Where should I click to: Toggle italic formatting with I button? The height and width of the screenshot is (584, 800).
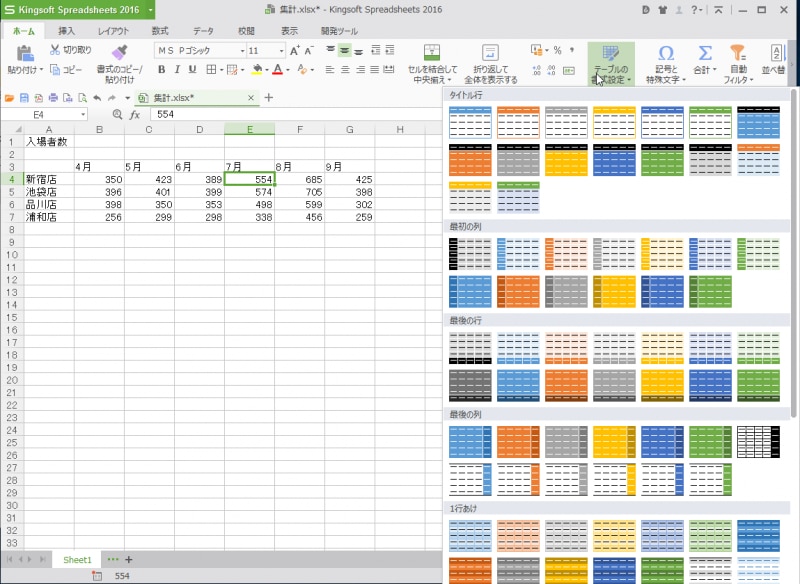coord(177,70)
